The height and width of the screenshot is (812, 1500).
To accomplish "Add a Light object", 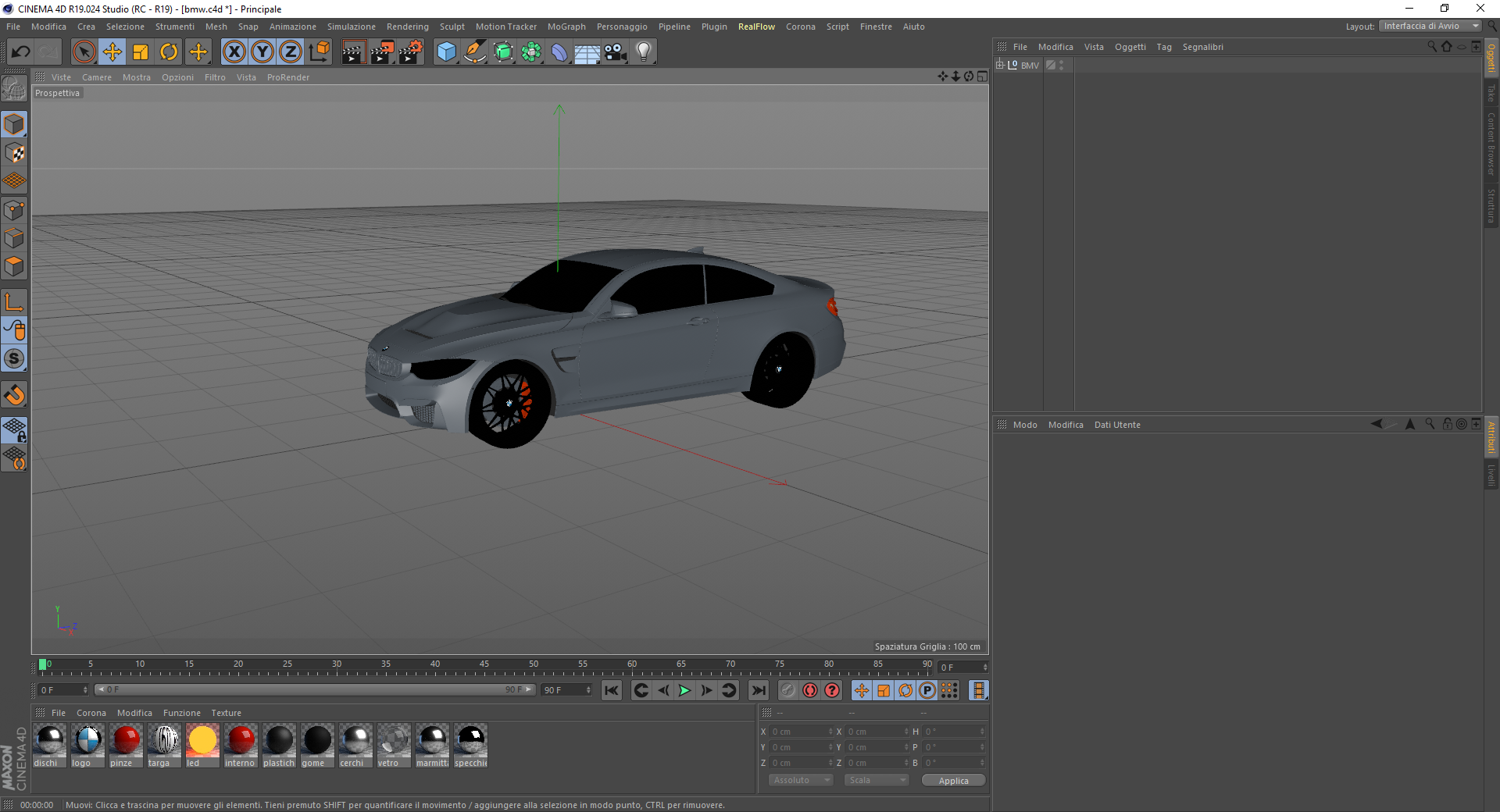I will (643, 52).
